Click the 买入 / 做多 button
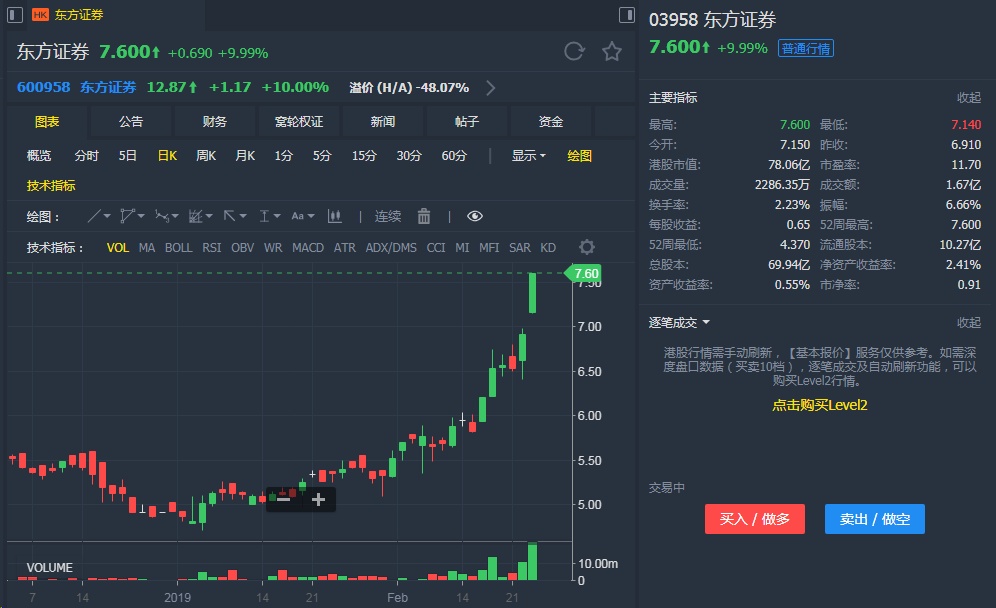Screen dimensions: 996x608 click(x=755, y=519)
